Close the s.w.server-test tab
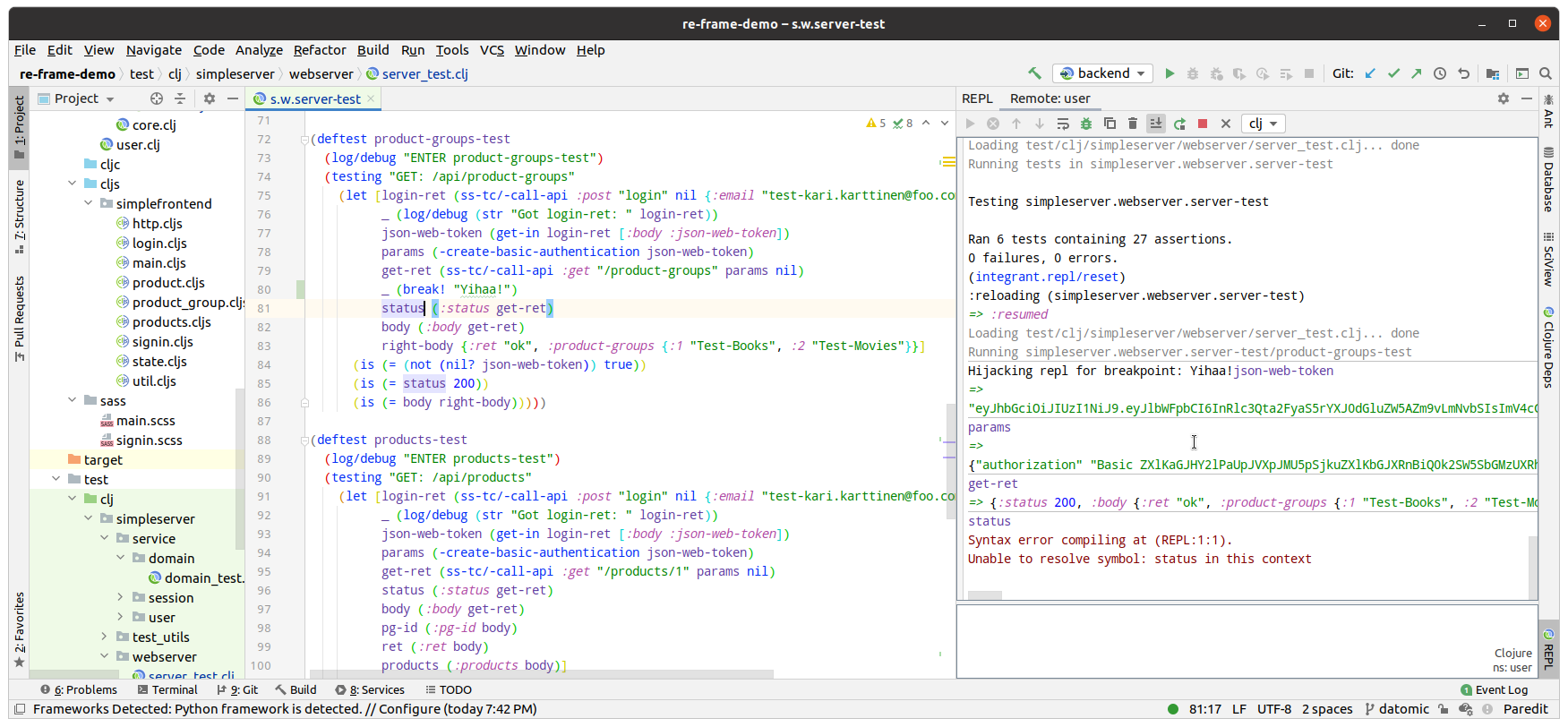The height and width of the screenshot is (727, 1568). pos(371,98)
